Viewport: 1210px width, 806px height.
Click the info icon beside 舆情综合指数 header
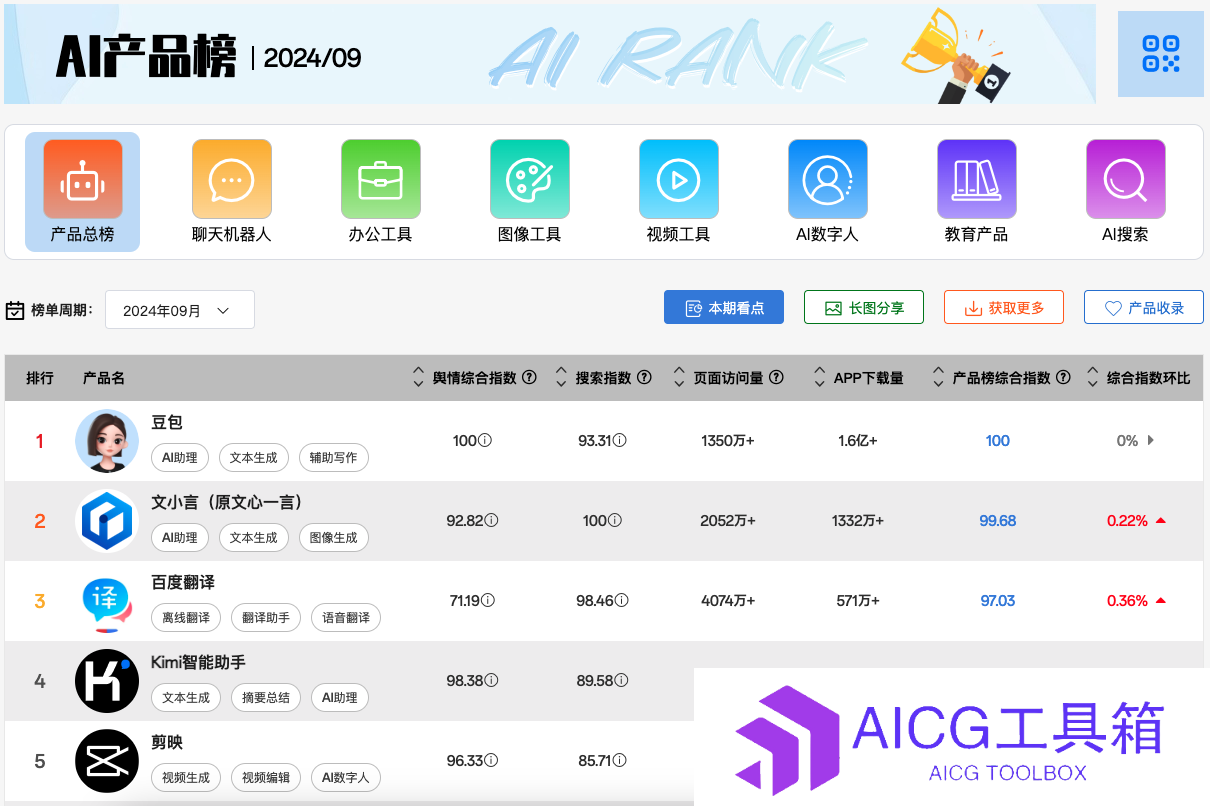530,378
